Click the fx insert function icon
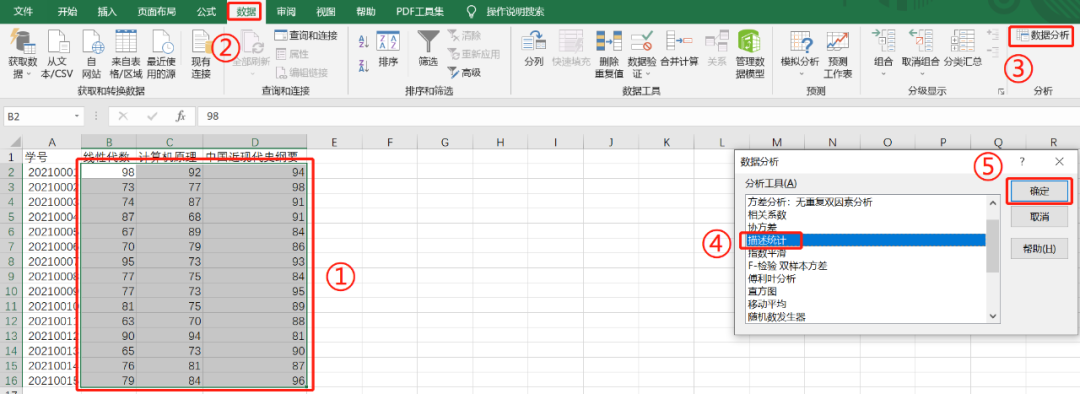1080x394 pixels. [x=180, y=116]
